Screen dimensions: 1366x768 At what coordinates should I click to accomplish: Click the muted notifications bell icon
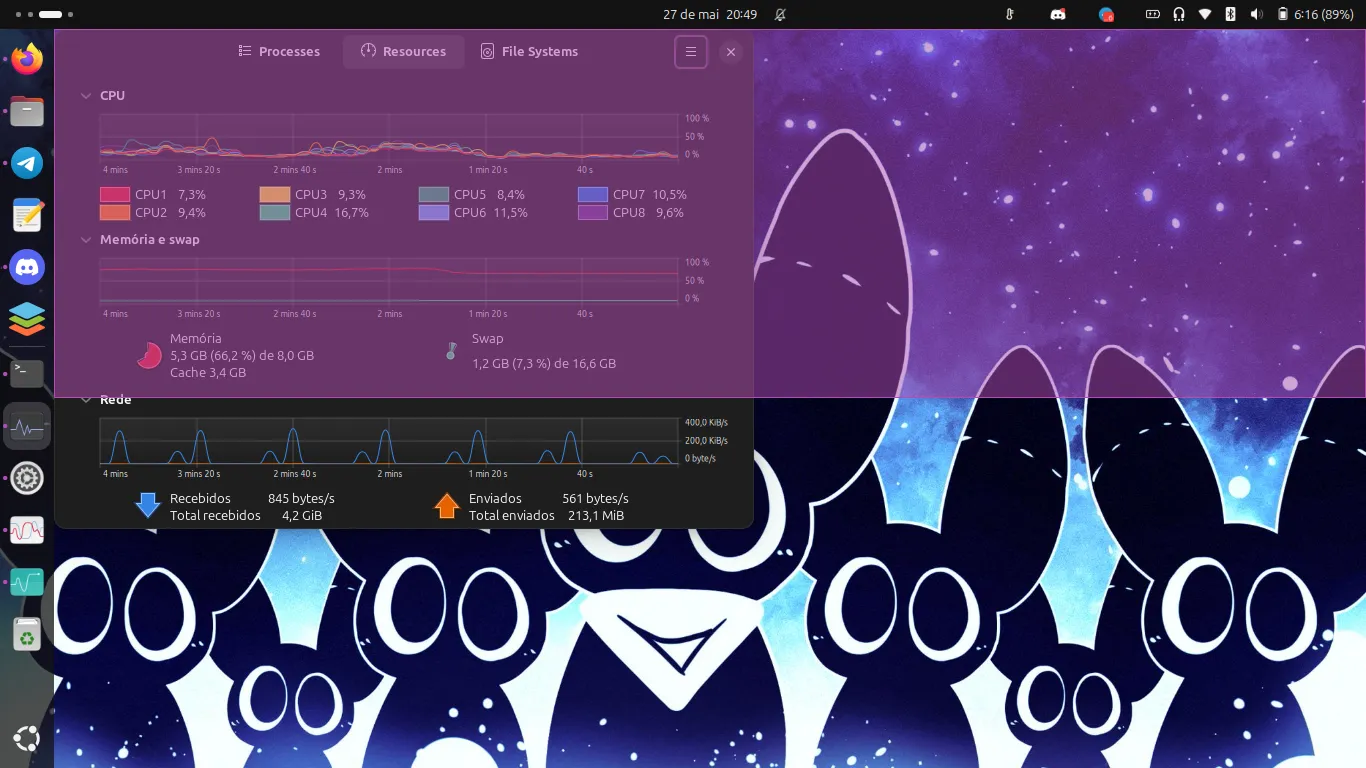coord(780,15)
